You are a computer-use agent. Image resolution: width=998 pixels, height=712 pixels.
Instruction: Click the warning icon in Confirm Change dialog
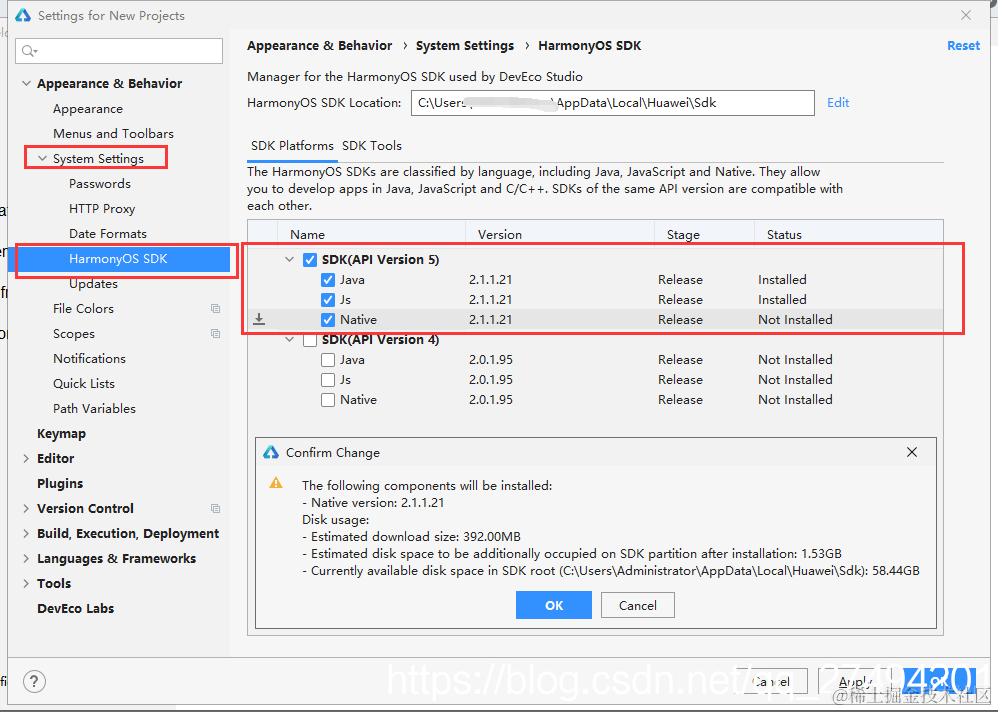point(276,483)
